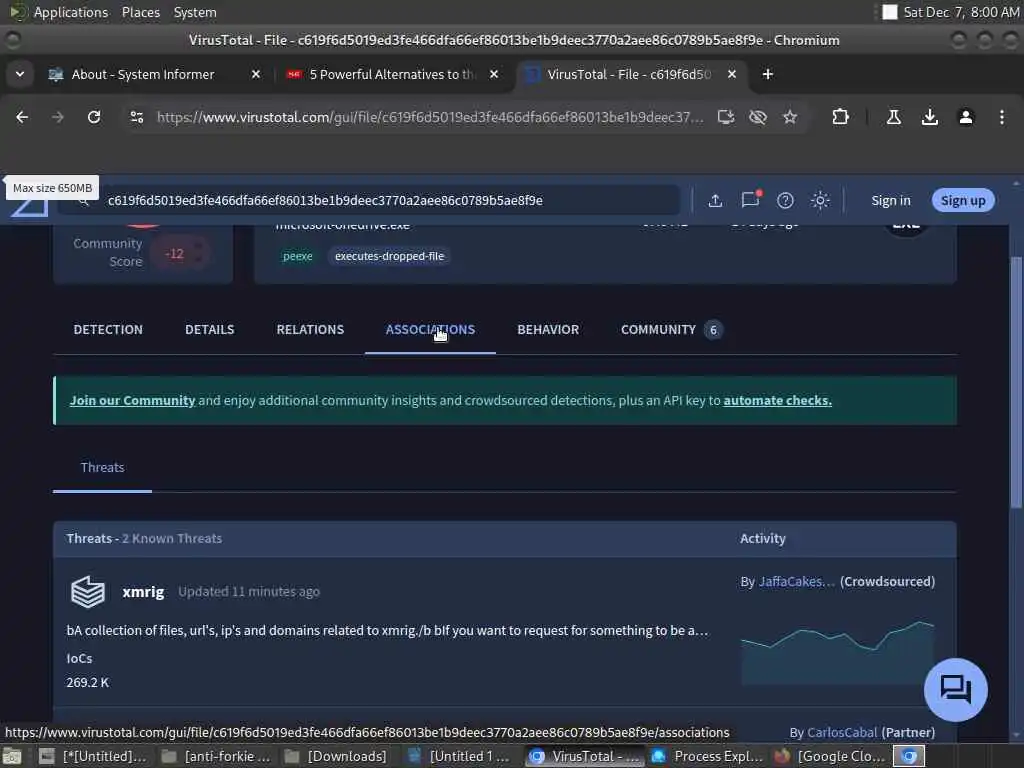Click the Sign up button

point(963,200)
